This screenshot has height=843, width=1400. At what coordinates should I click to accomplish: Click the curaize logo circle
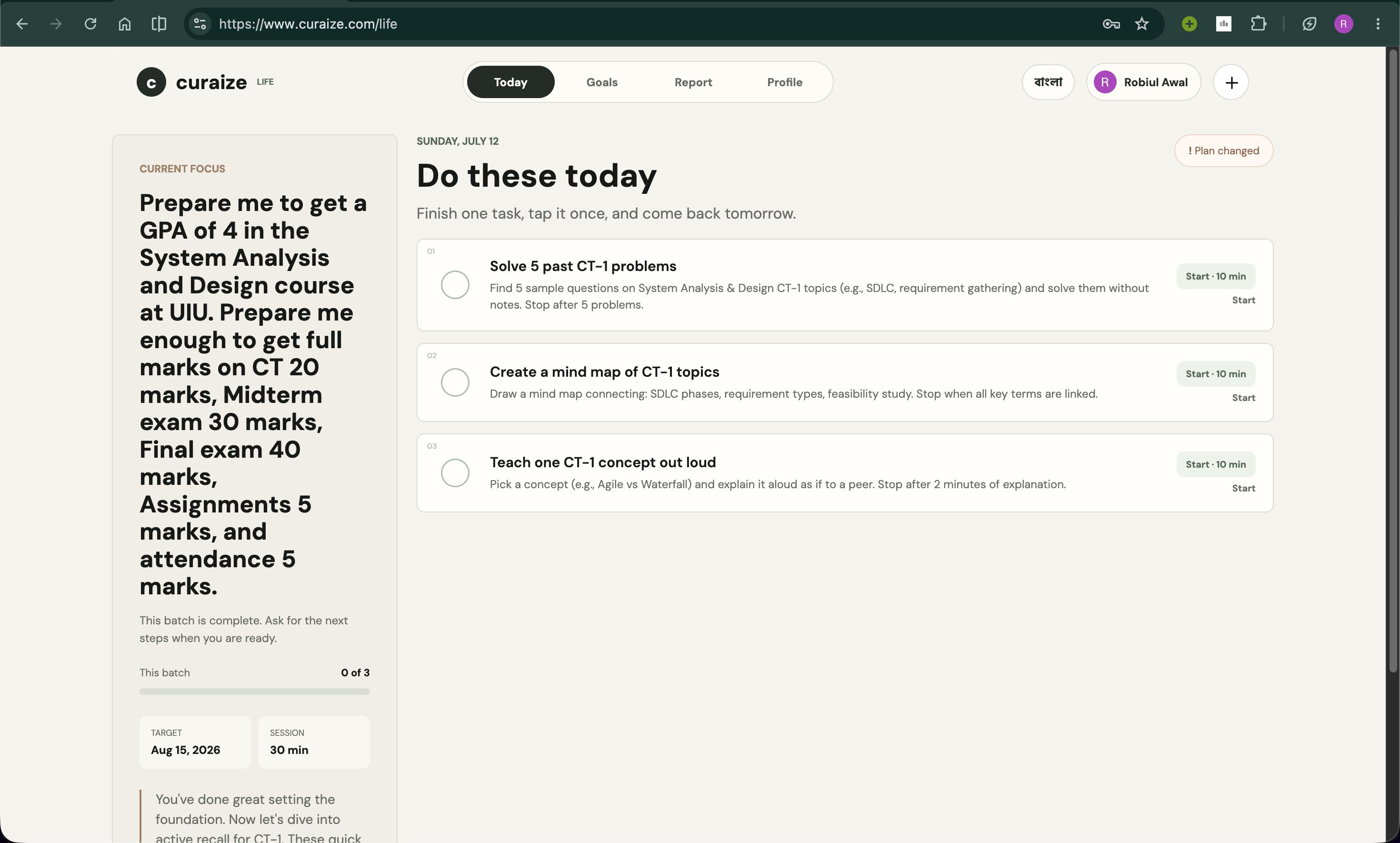[x=151, y=82]
